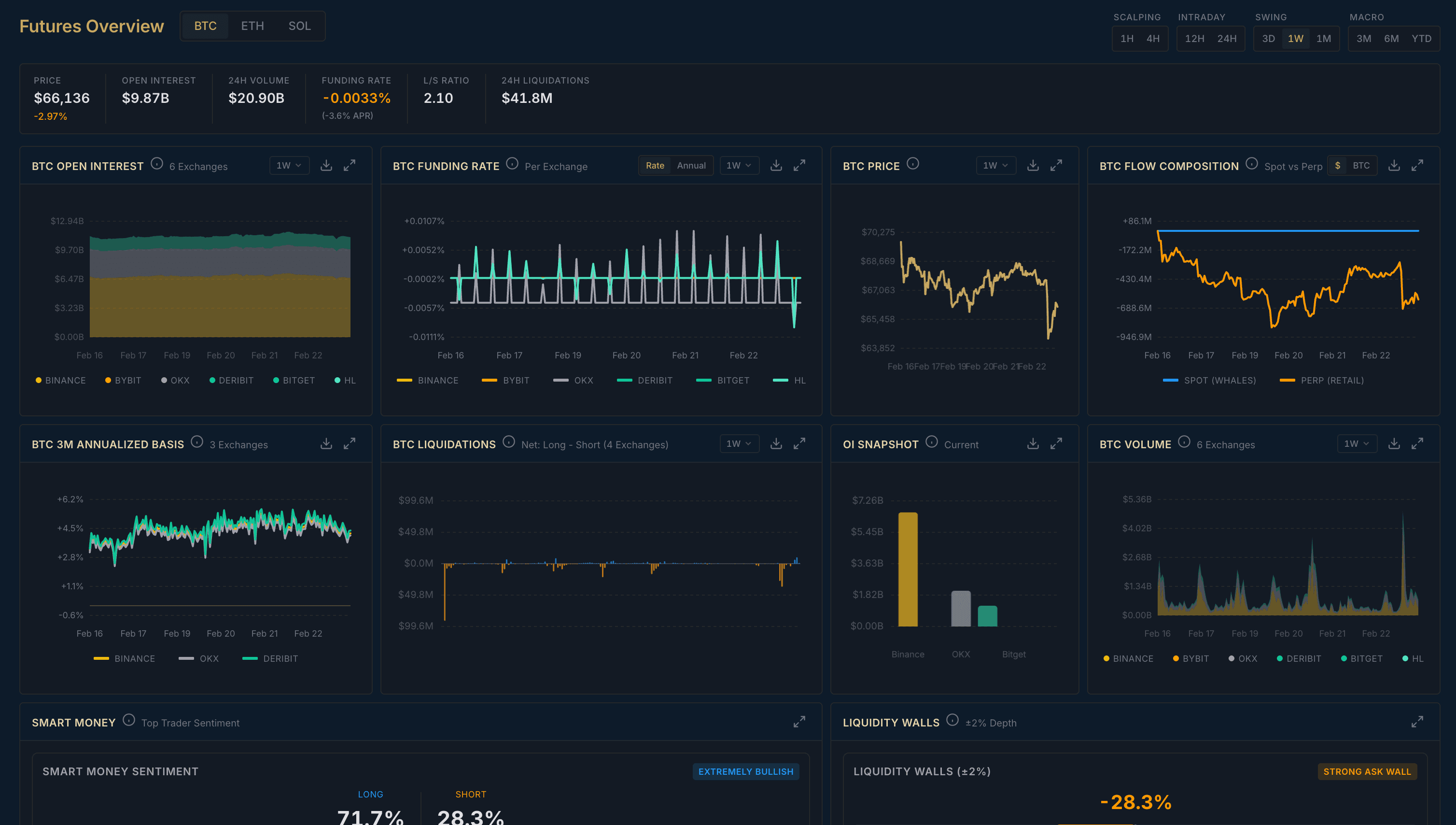Expand the Smart Money panel fullscreen
Image resolution: width=1456 pixels, height=825 pixels.
tap(799, 722)
